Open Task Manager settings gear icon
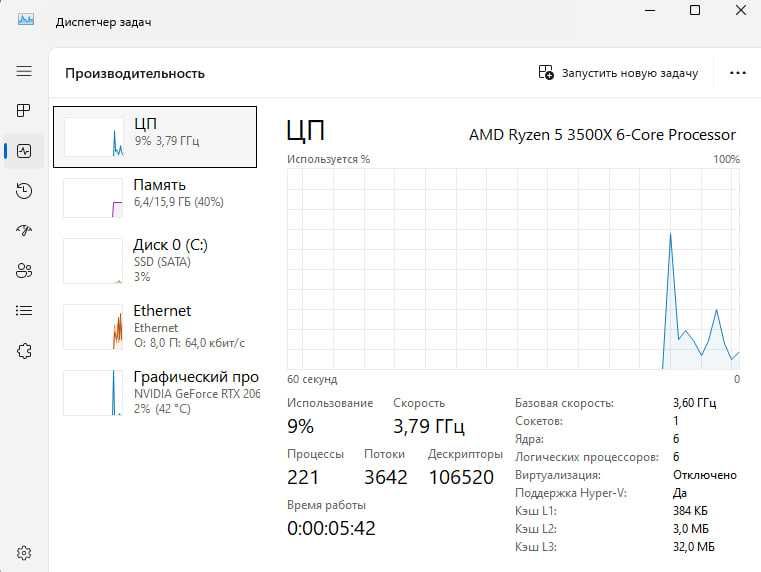761x572 pixels. (x=24, y=553)
